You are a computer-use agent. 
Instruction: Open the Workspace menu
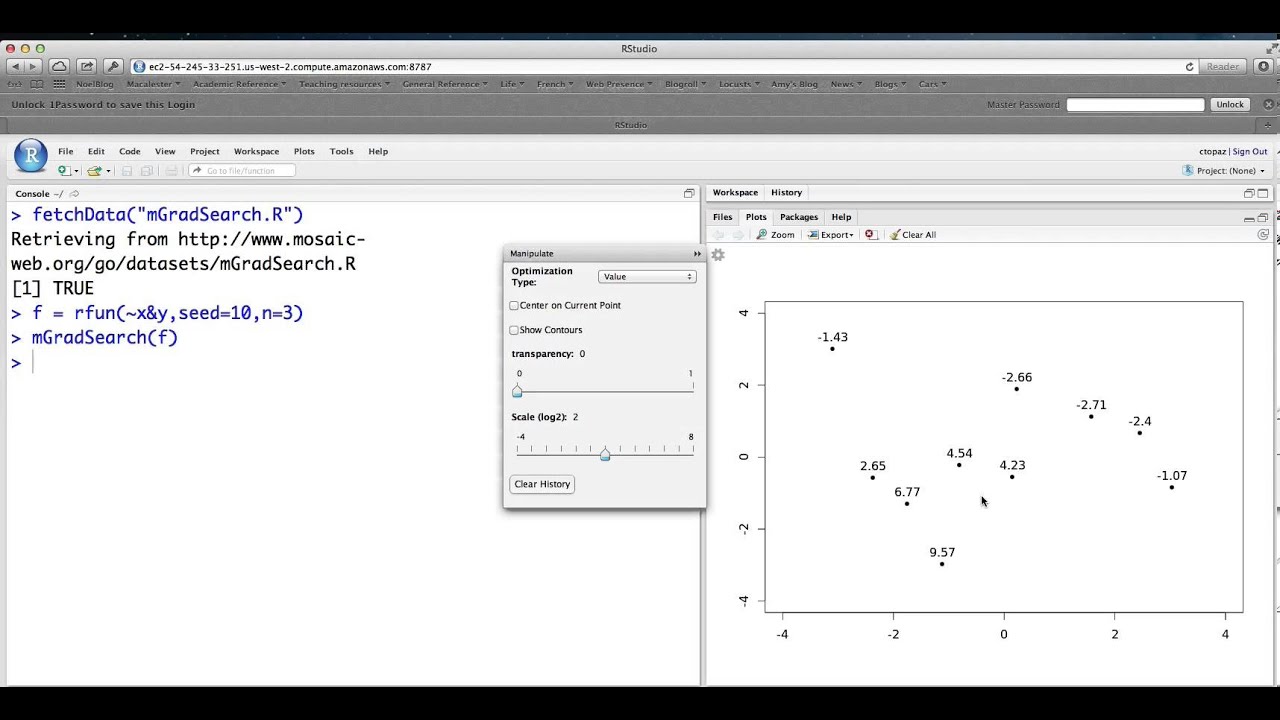click(256, 151)
